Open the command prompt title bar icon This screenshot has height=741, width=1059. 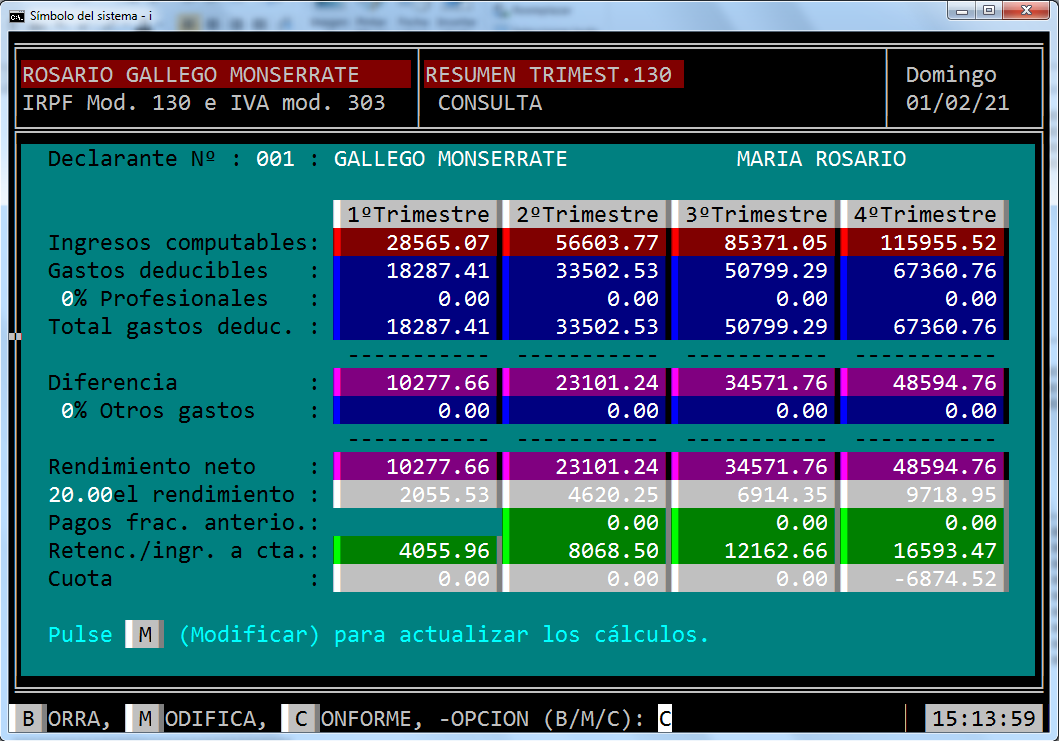16,15
